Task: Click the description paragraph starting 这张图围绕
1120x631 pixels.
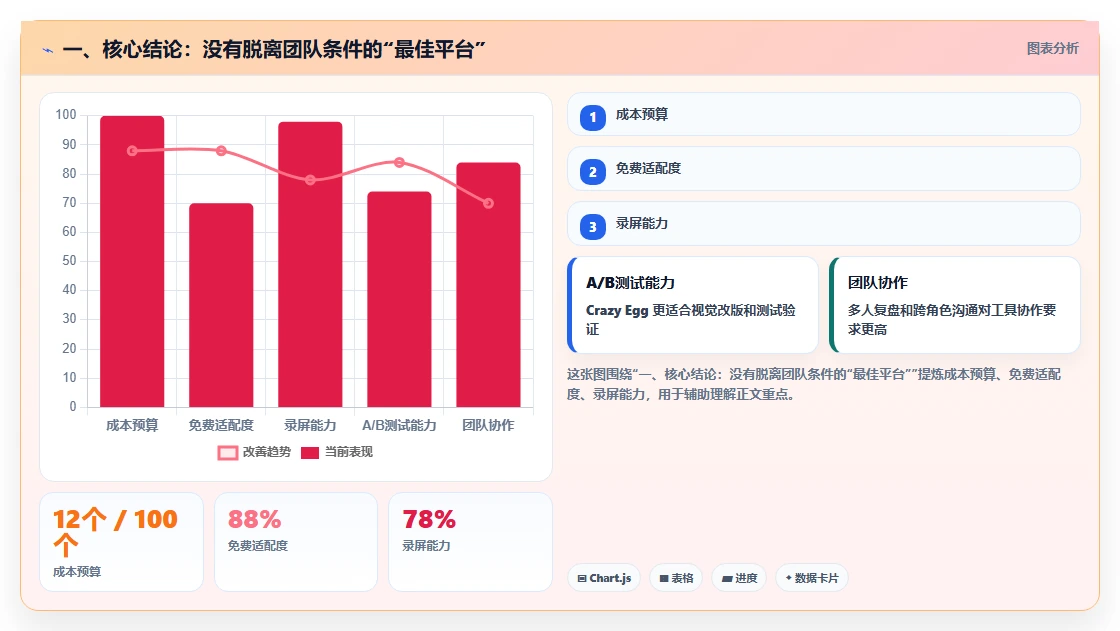Action: click(x=814, y=384)
